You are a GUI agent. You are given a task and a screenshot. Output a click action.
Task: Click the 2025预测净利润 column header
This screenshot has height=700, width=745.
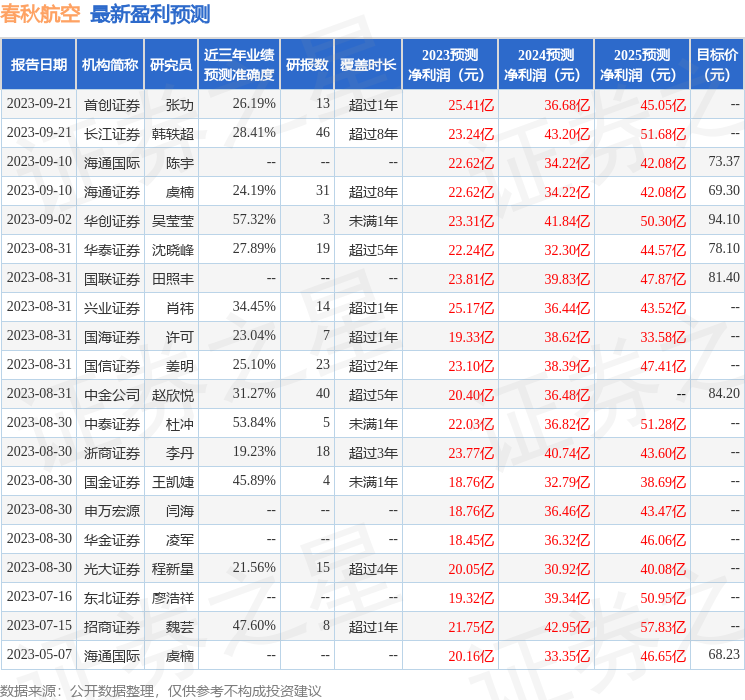pyautogui.click(x=642, y=65)
